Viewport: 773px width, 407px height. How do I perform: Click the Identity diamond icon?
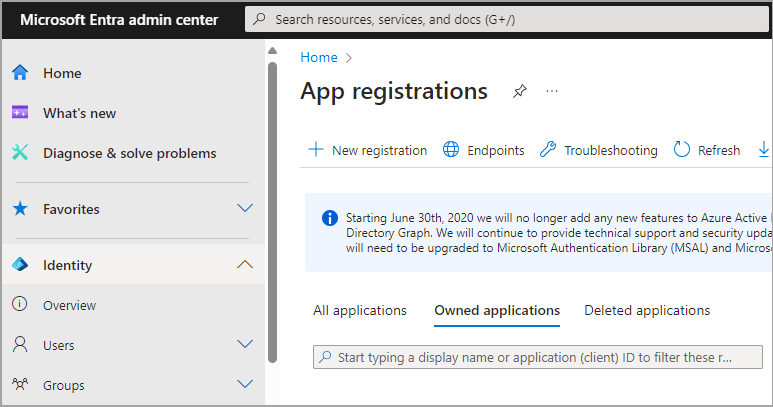20,265
